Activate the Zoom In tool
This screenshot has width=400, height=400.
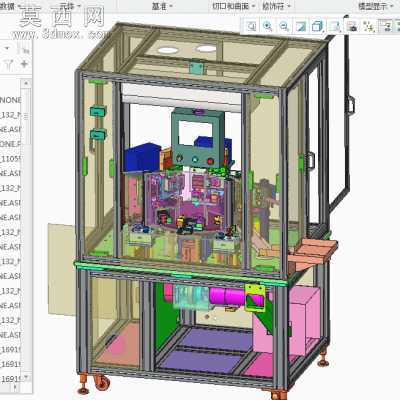tap(268, 26)
